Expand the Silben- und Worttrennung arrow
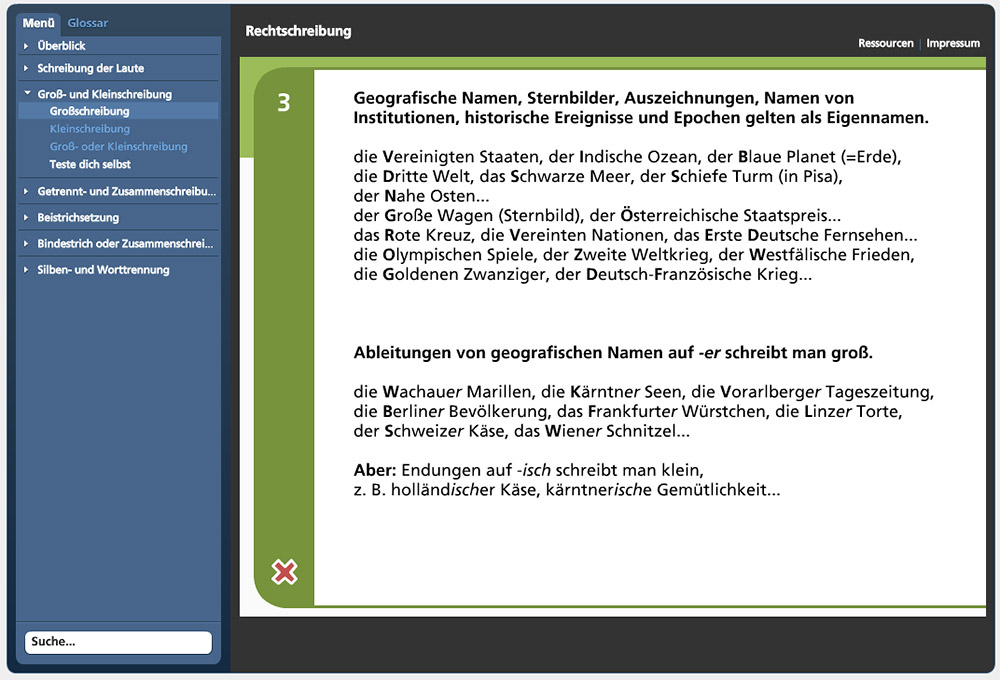Screen dimensions: 1000x680 [x=26, y=270]
